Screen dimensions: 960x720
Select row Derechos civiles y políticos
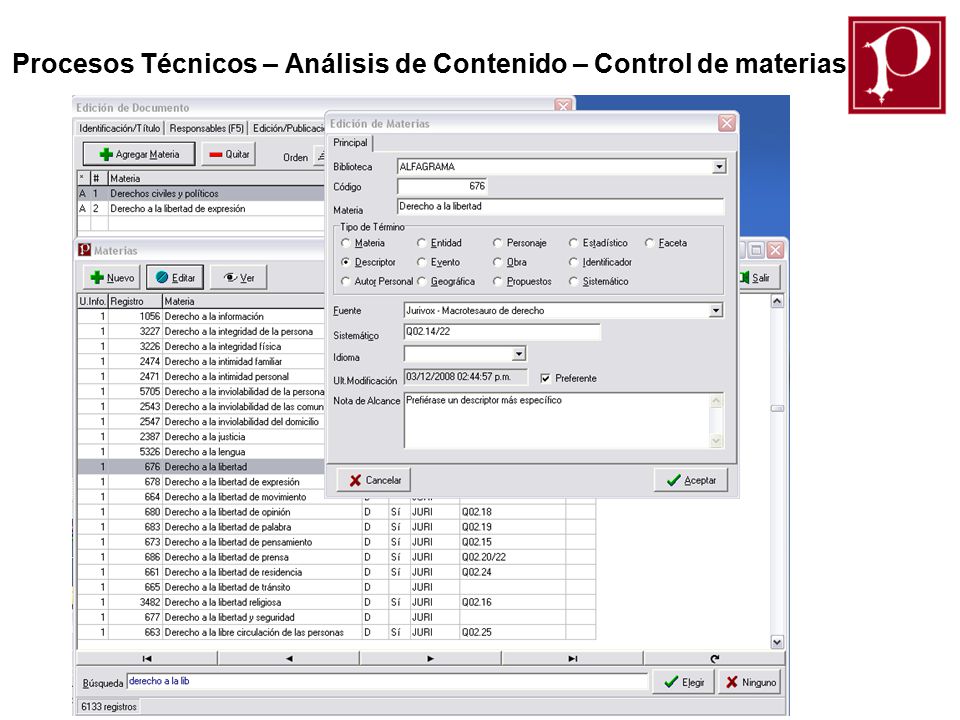(201, 193)
